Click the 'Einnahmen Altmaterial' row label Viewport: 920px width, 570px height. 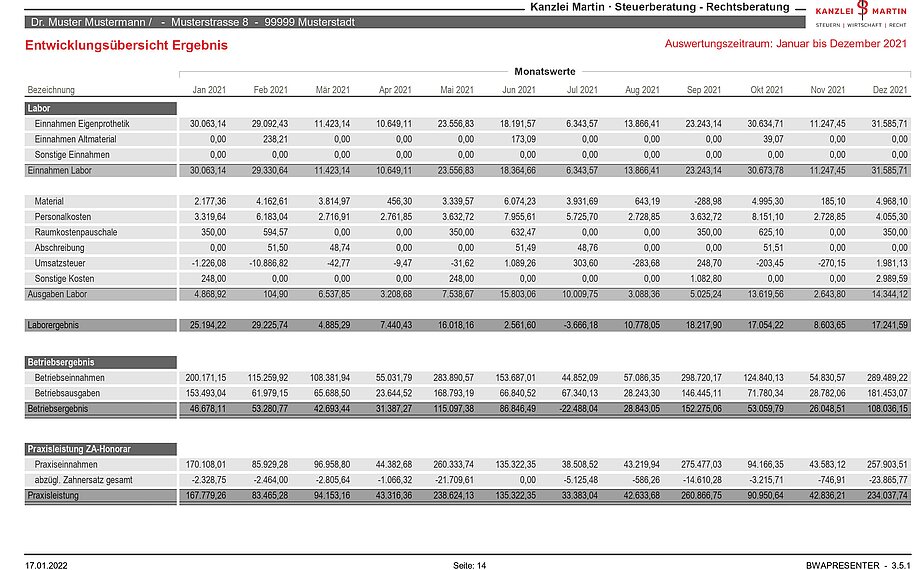click(x=75, y=139)
